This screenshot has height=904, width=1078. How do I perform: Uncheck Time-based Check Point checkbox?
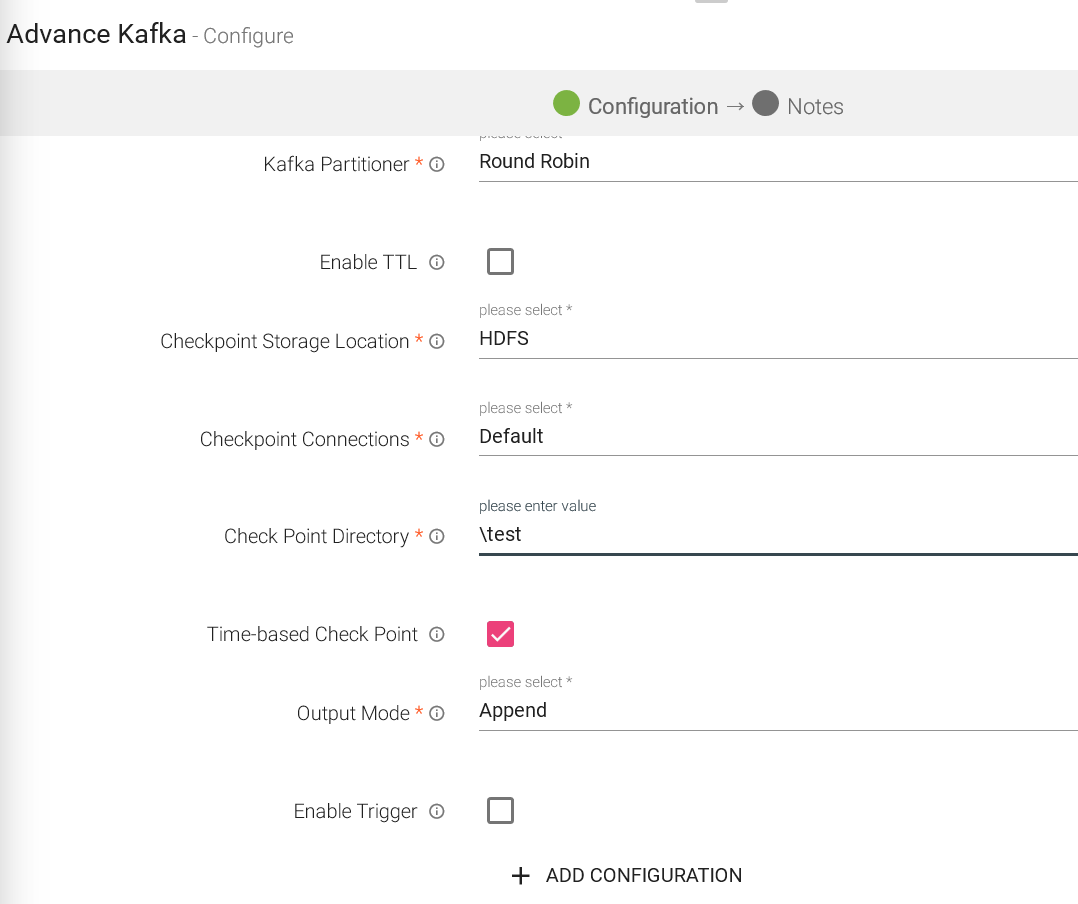tap(500, 634)
